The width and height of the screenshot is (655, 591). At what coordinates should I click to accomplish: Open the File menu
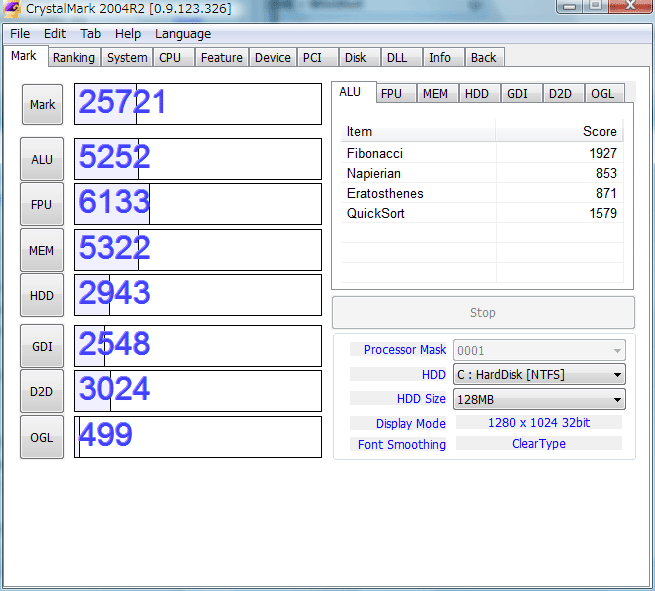[20, 34]
